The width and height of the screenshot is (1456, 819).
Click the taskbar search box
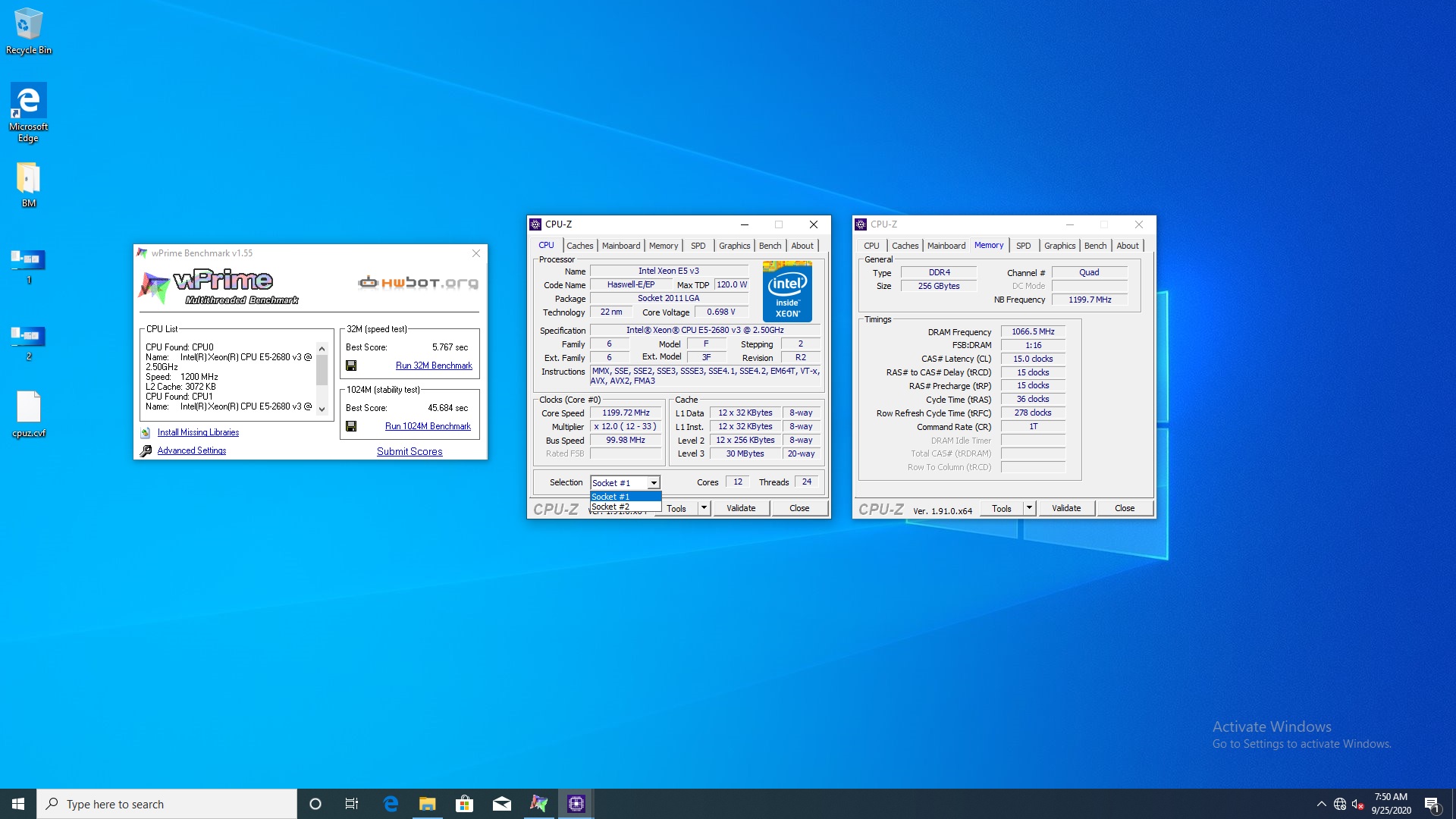[x=167, y=804]
